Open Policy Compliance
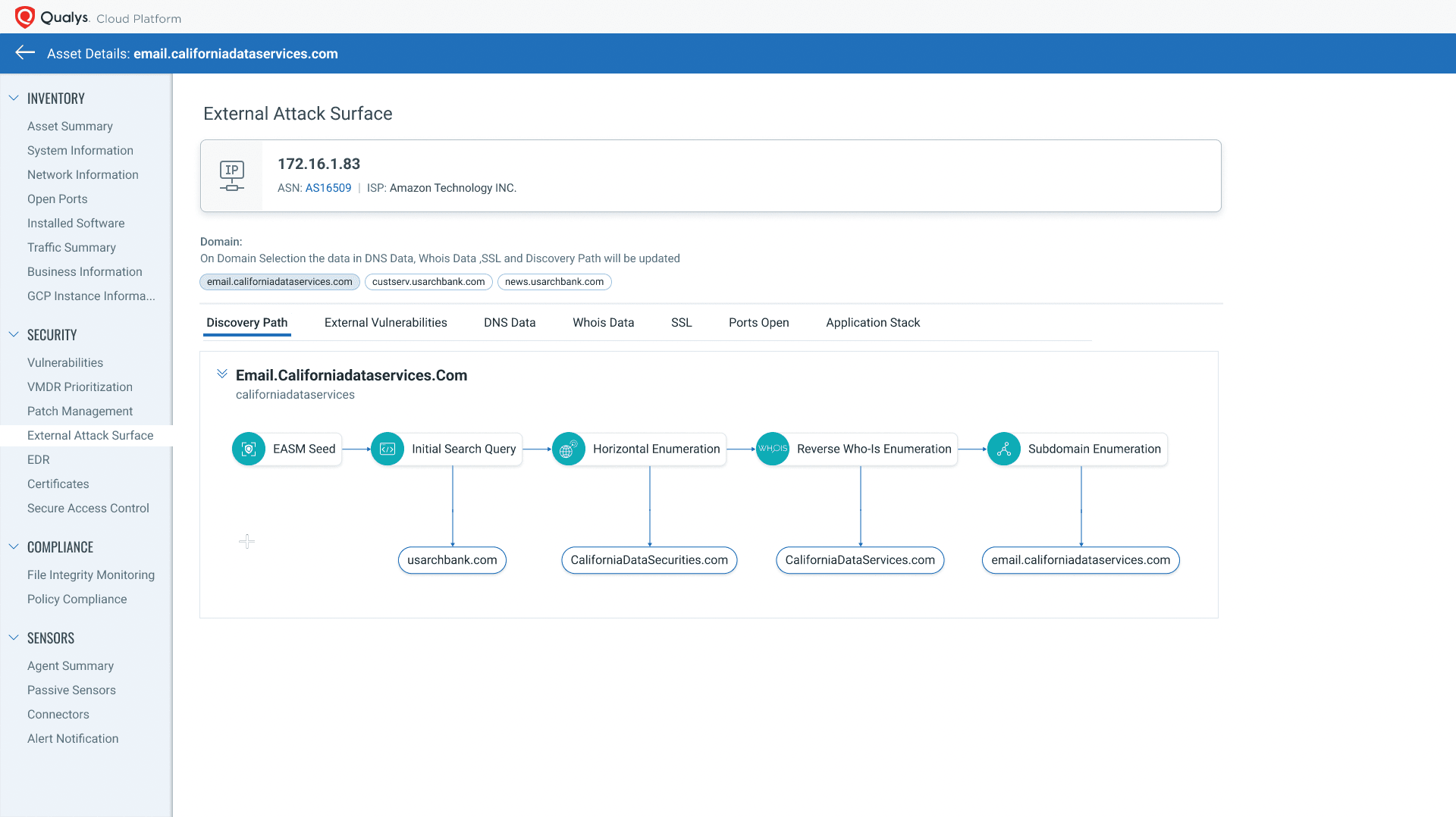Viewport: 1456px width, 817px height. click(x=77, y=599)
